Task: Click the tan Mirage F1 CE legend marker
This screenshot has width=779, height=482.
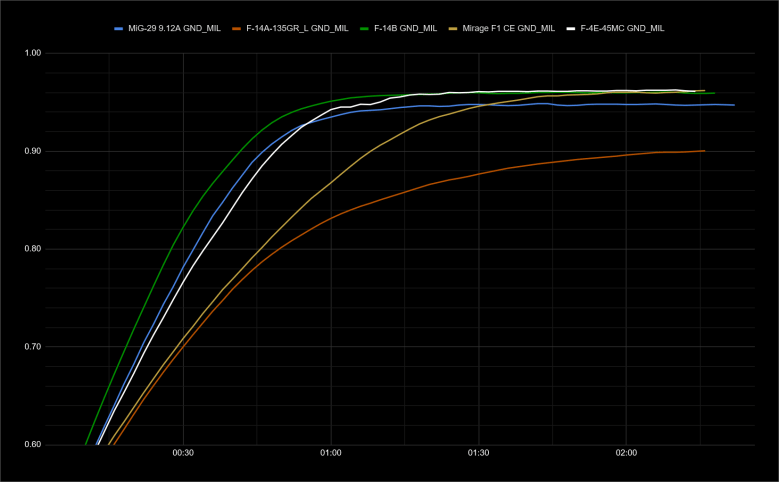Action: (459, 29)
